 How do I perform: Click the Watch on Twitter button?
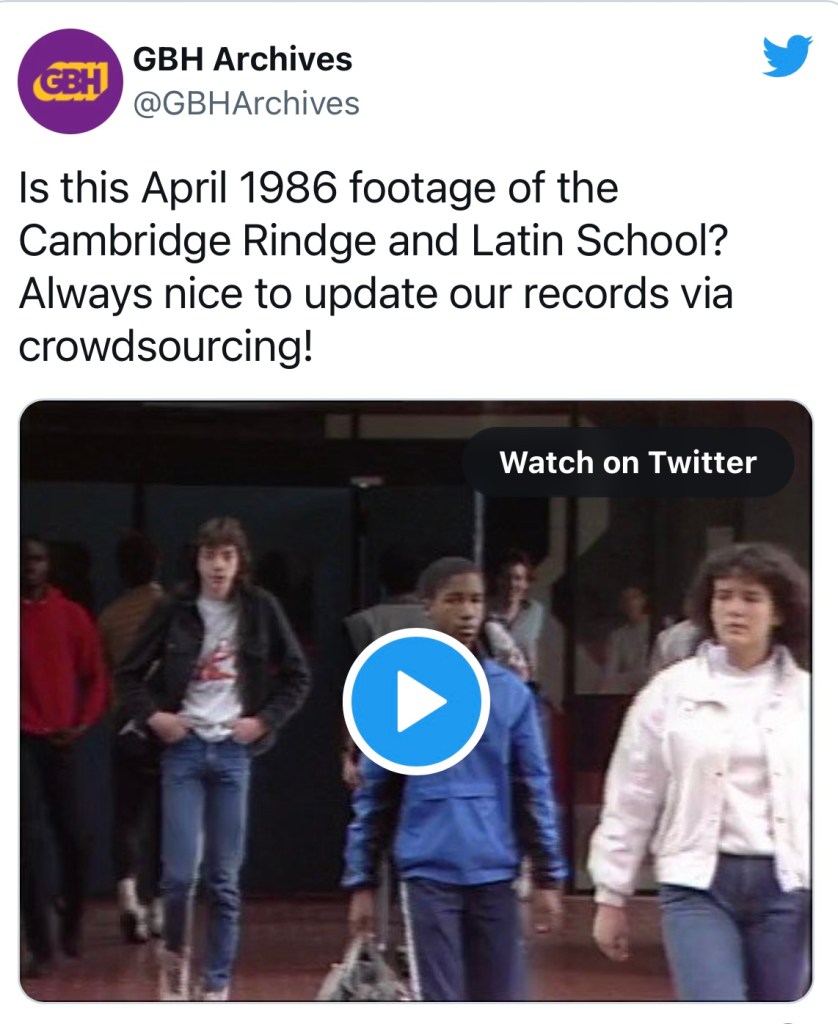(627, 462)
